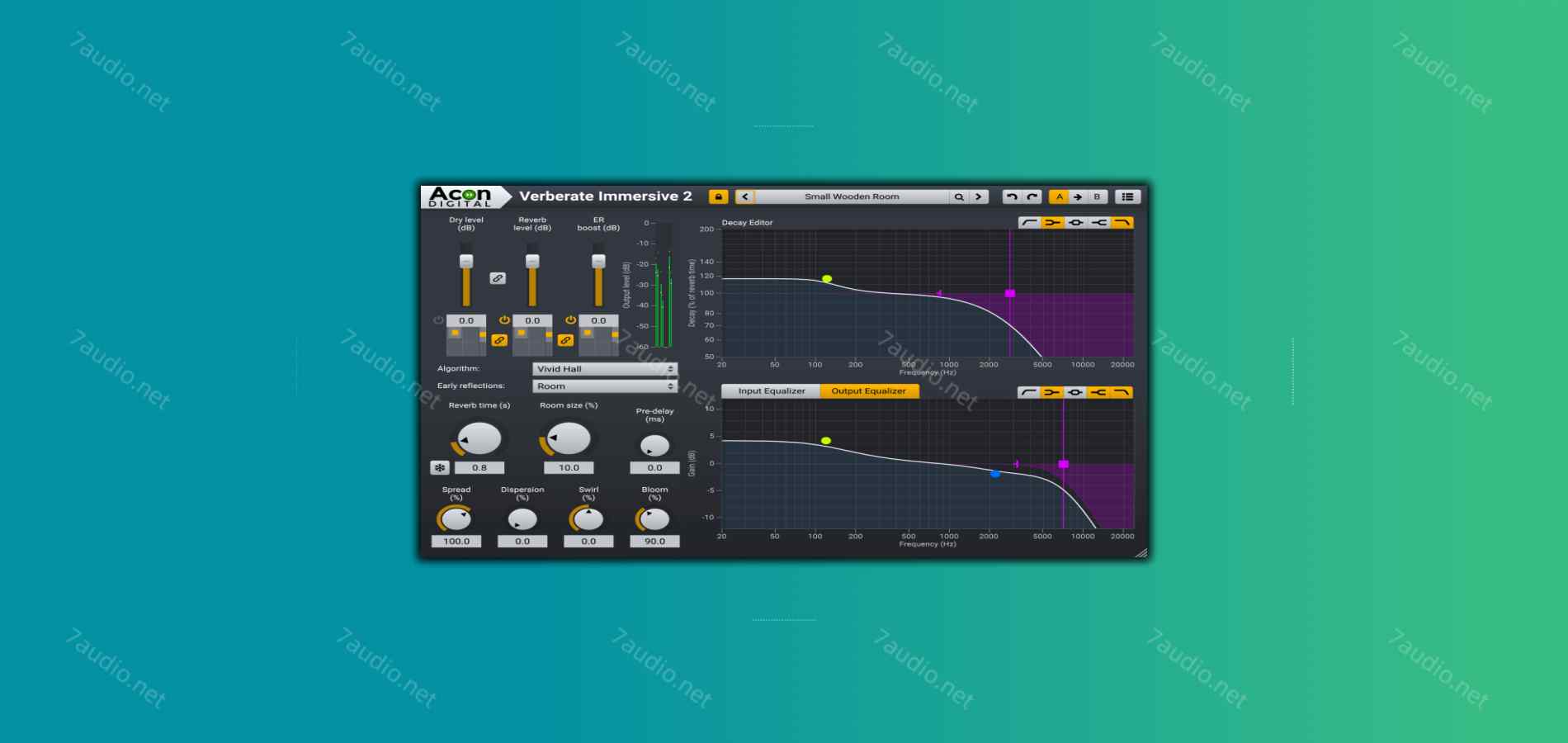The height and width of the screenshot is (743, 1568).
Task: Toggle equalizer high cut filter
Action: 1122,392
